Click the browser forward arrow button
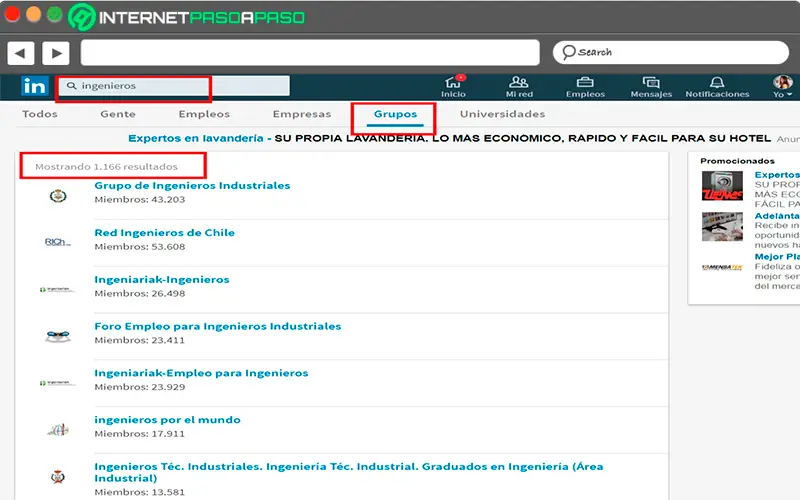Viewport: 800px width, 500px height. (x=56, y=53)
